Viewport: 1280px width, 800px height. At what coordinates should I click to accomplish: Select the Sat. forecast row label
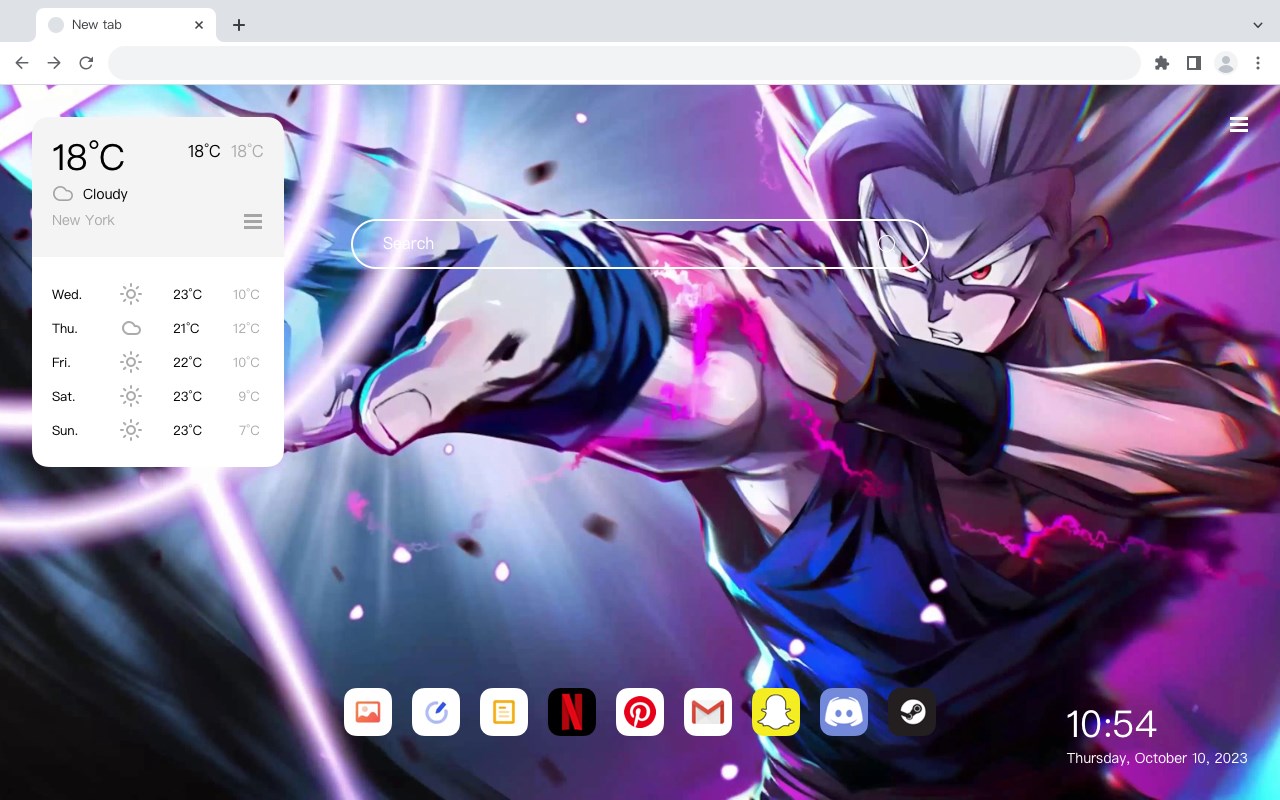(x=64, y=396)
